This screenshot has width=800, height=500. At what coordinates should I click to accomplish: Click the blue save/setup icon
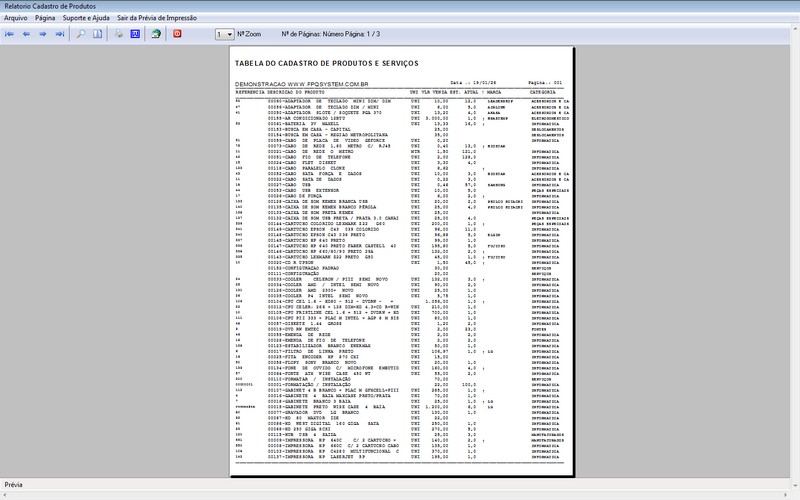tap(135, 34)
